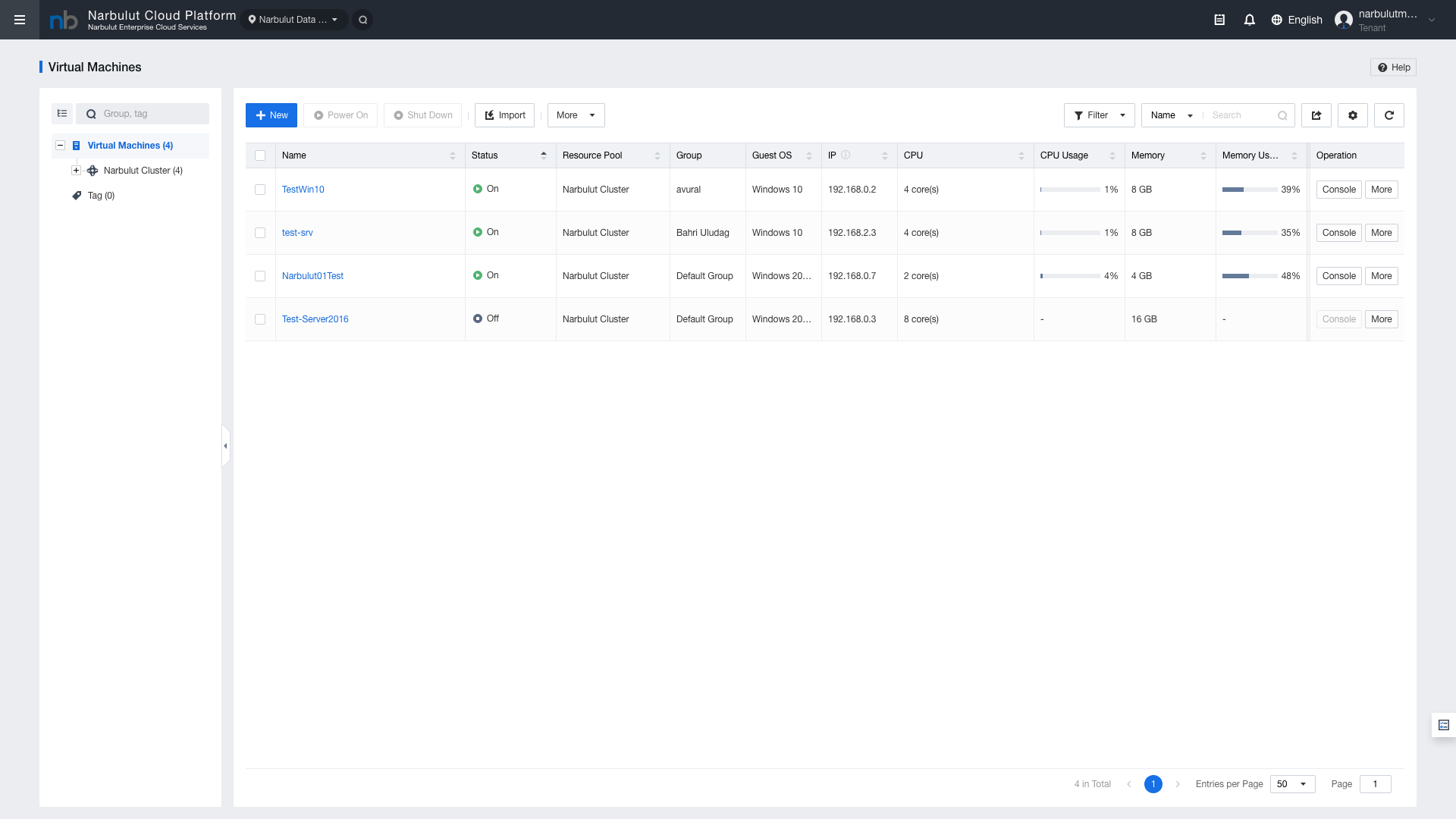Open More menu for test-srv row
The width and height of the screenshot is (1456, 819).
[x=1382, y=233]
